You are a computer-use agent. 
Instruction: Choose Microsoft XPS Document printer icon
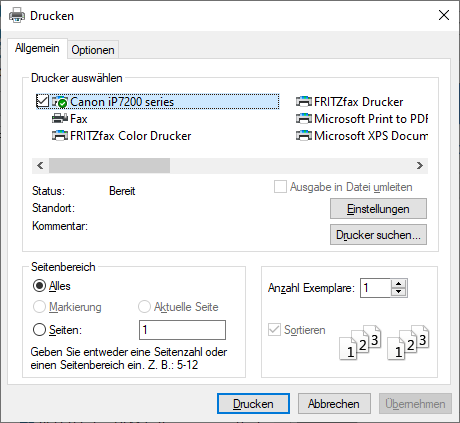tap(304, 136)
